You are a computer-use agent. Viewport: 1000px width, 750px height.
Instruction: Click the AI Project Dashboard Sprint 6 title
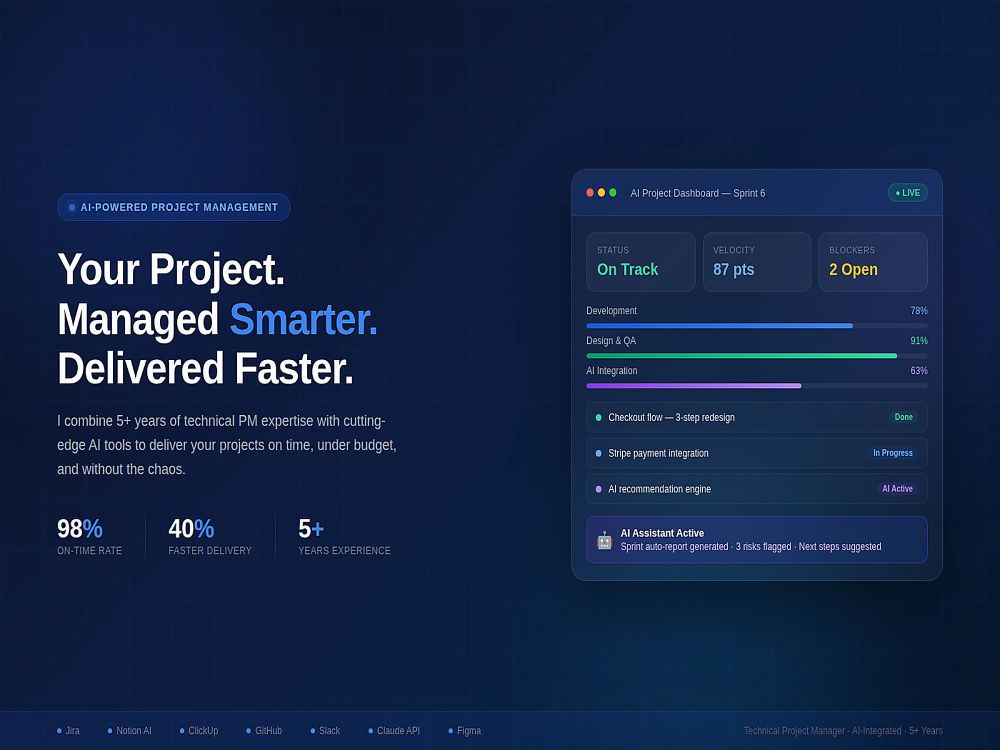point(698,193)
